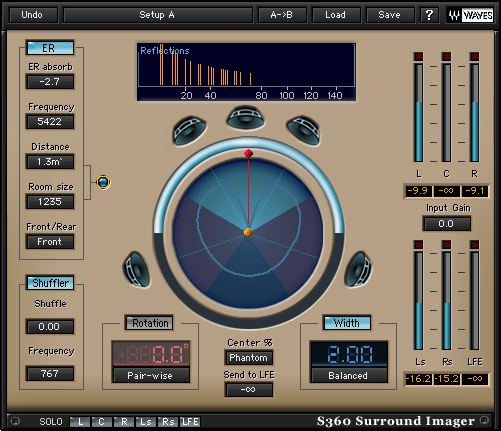This screenshot has width=501, height=431.
Task: Click the bottom-left corner round icon
Action: [x=15, y=421]
